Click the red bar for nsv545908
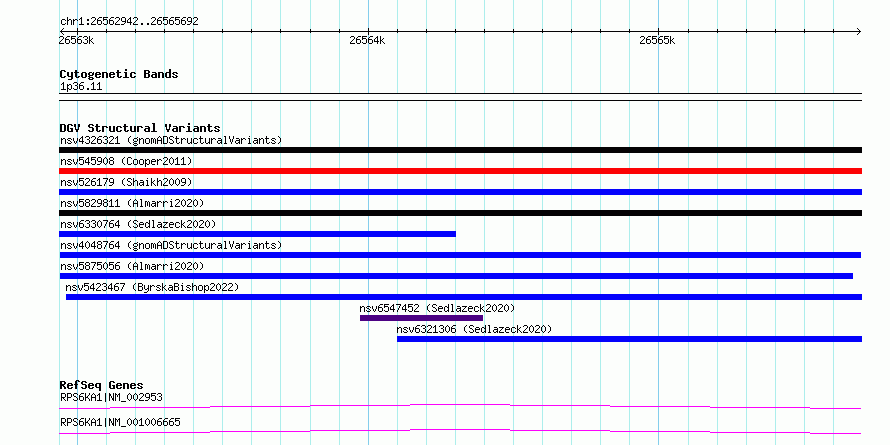Screen dimensions: 890x445 coord(460,171)
